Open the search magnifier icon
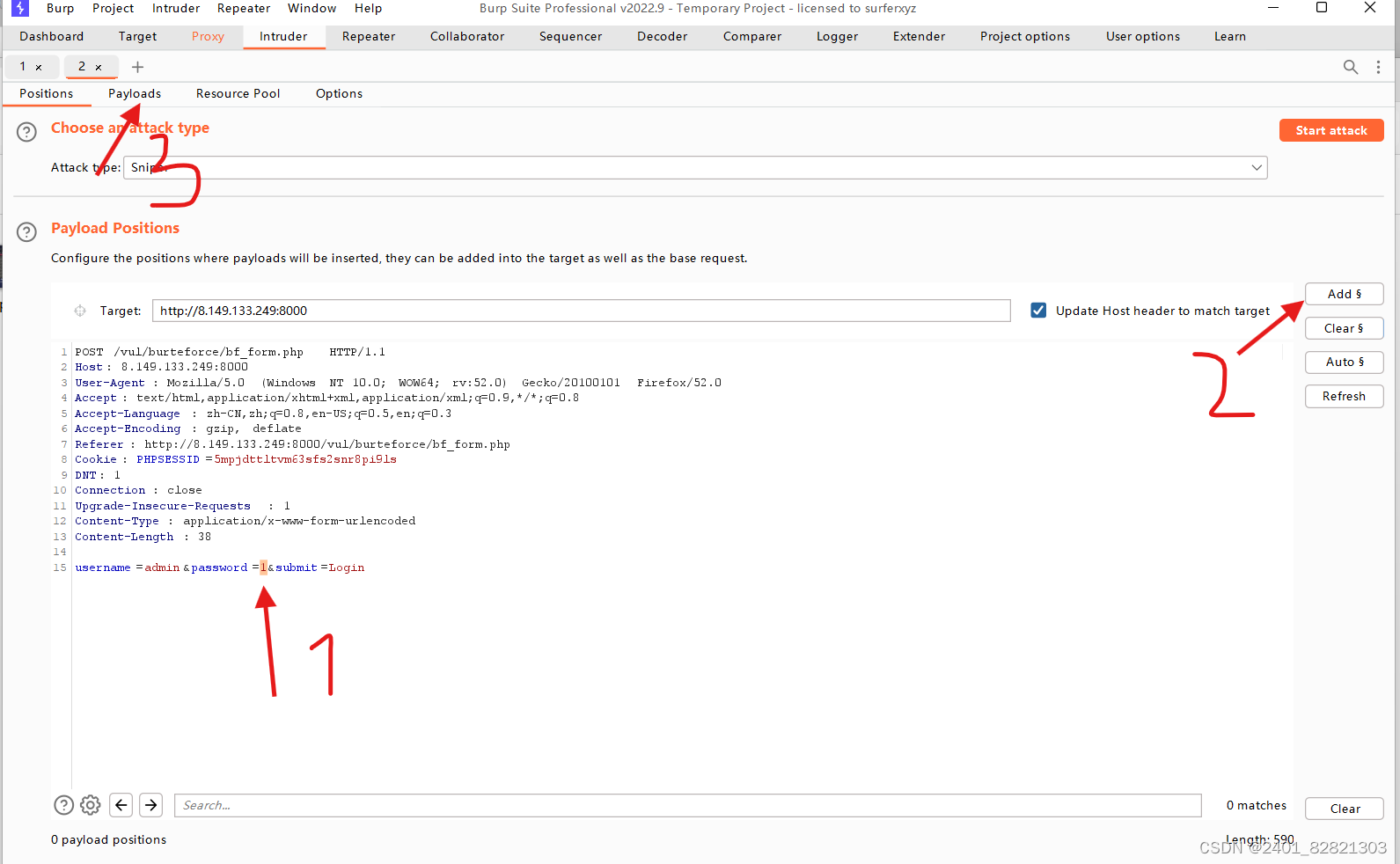Screen dimensions: 1400x864 (x=1351, y=67)
